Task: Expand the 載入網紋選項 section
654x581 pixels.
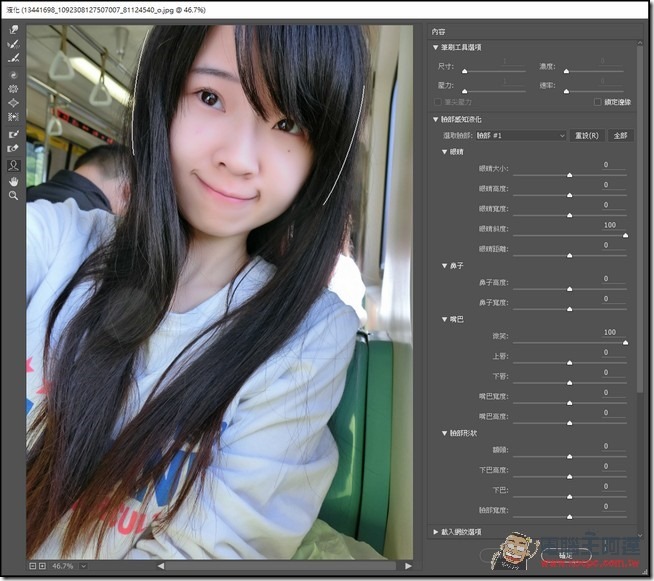Action: coord(436,532)
